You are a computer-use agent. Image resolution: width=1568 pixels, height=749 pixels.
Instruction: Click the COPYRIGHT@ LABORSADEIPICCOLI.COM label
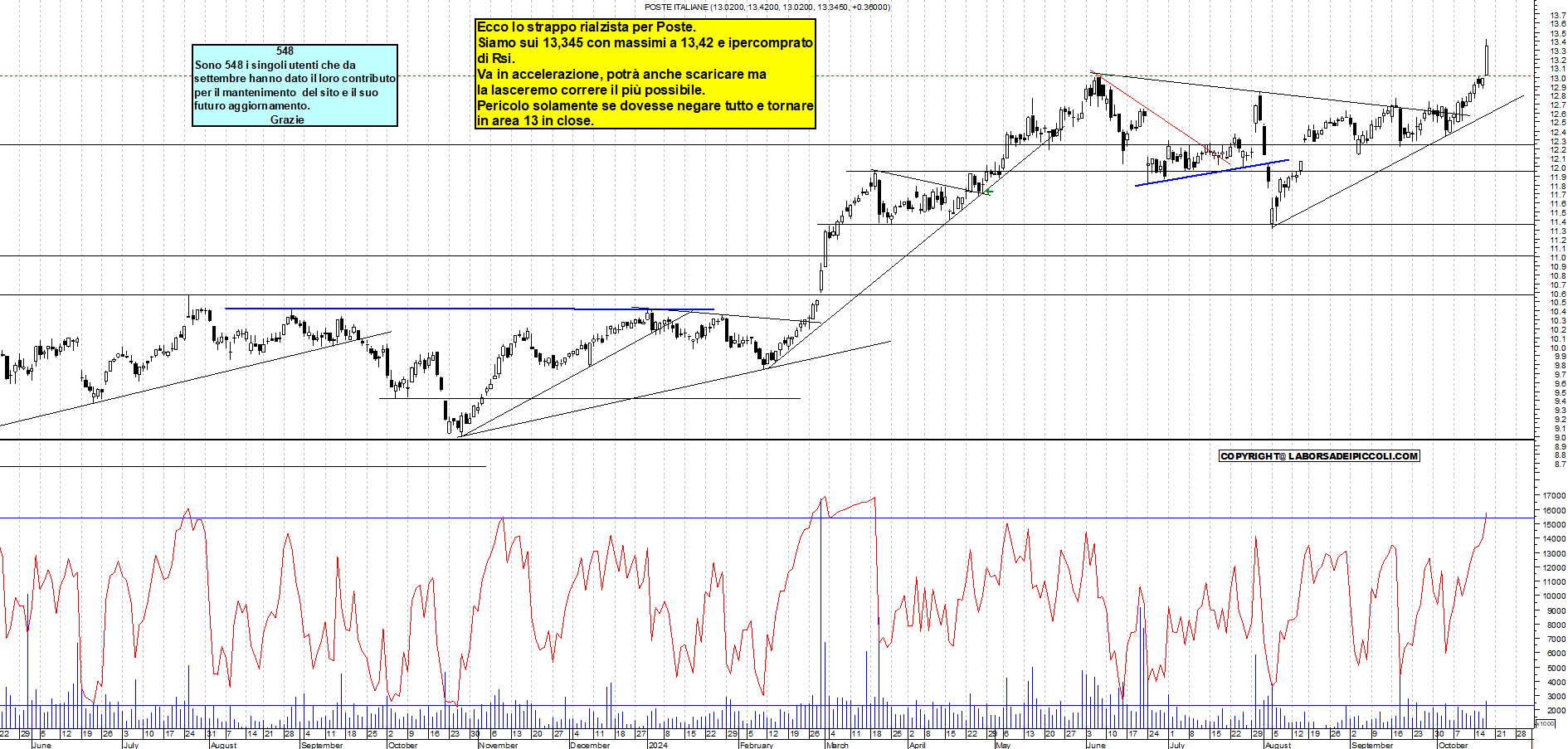[1319, 456]
